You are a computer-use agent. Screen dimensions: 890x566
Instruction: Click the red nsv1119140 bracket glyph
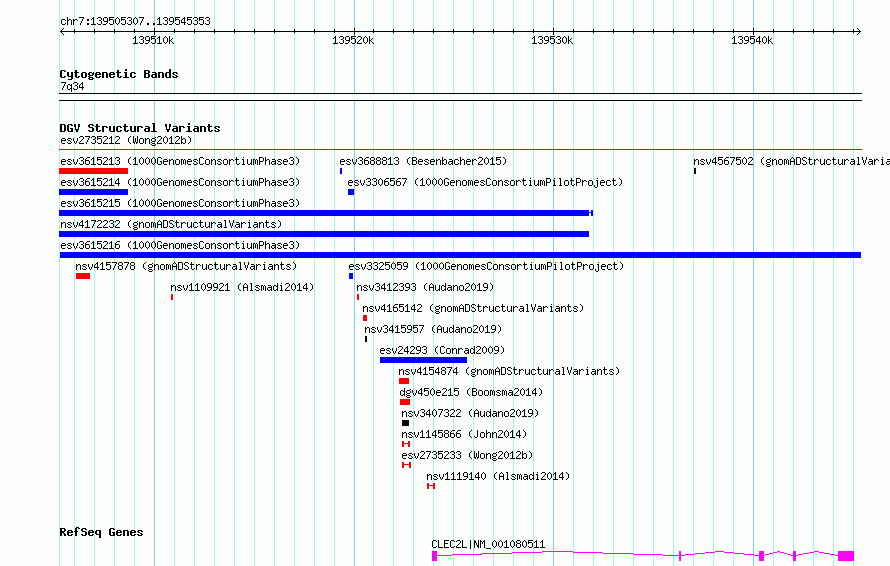pyautogui.click(x=431, y=486)
